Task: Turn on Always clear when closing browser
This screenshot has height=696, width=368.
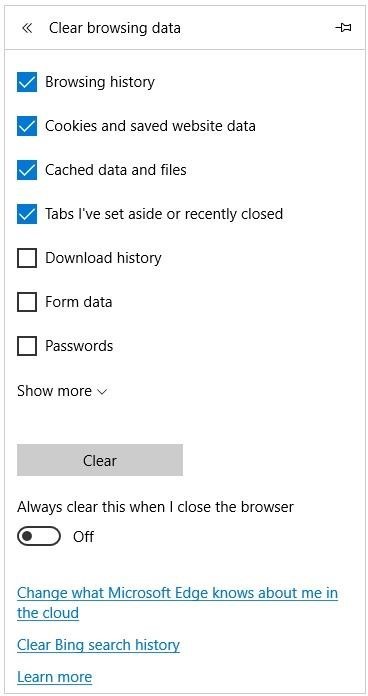Action: point(39,536)
